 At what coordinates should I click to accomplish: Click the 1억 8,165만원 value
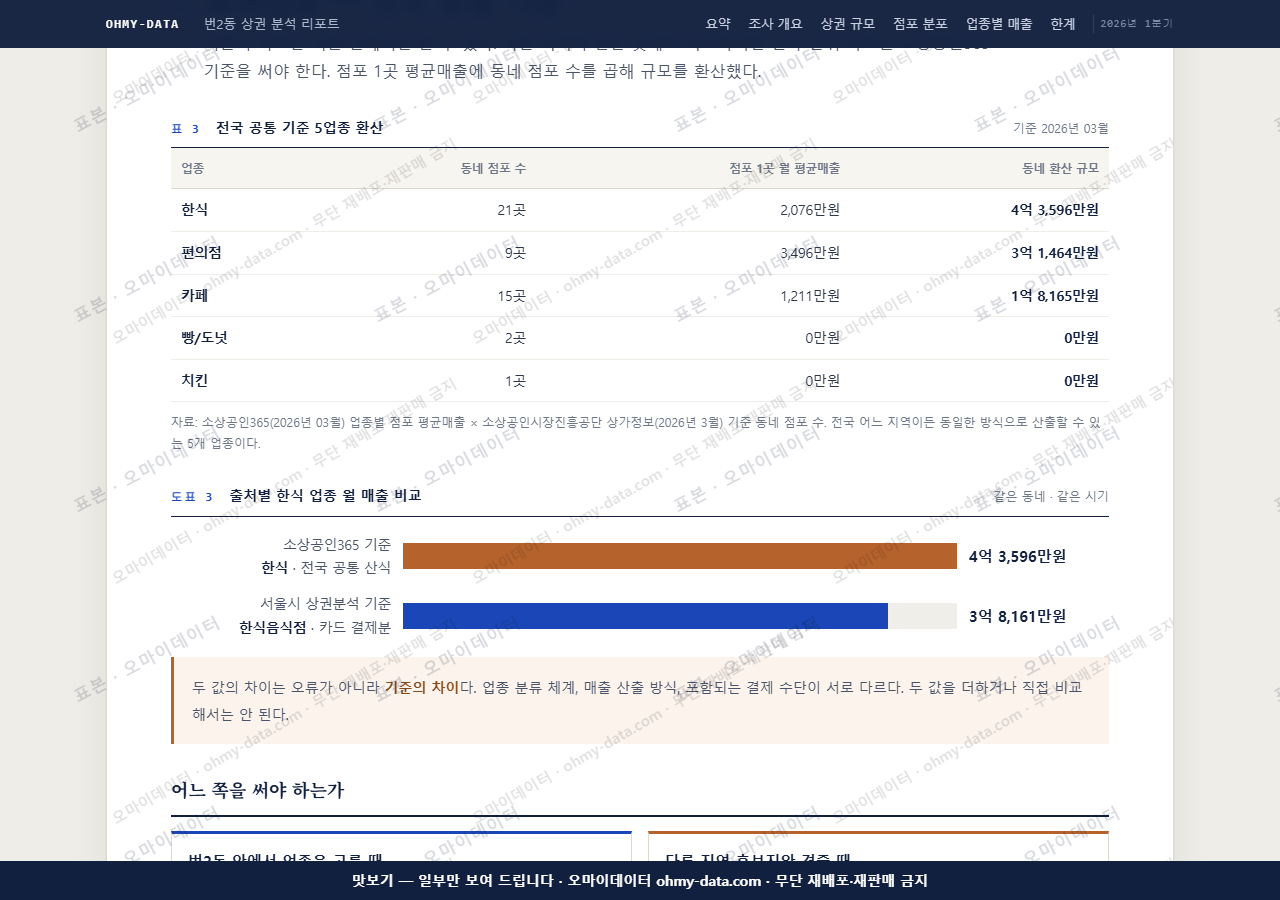click(1055, 295)
